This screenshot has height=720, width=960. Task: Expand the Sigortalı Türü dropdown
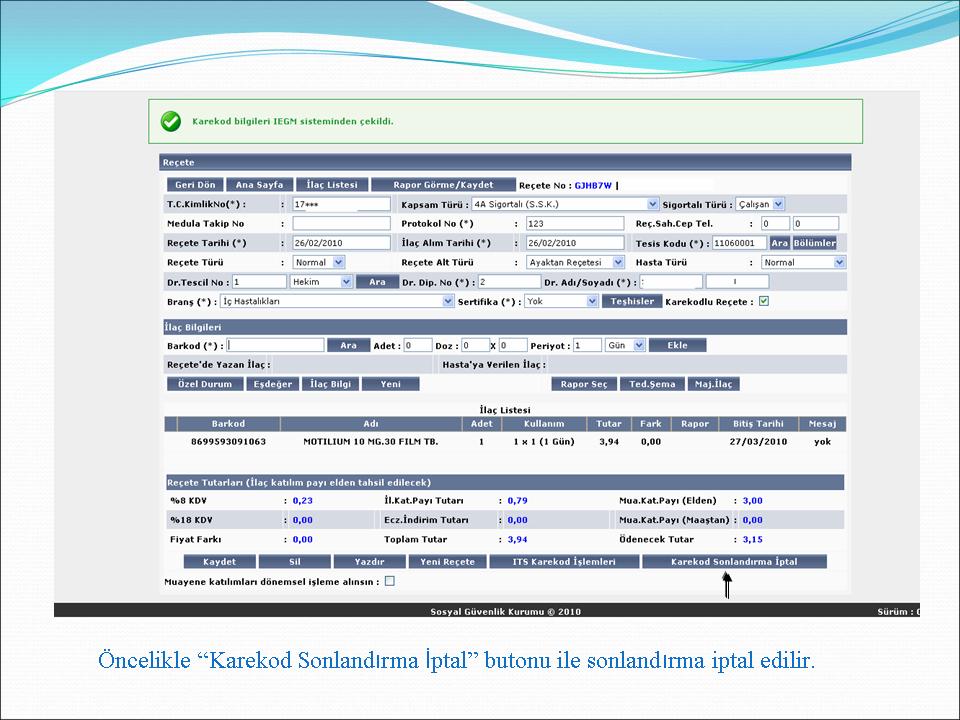[x=760, y=204]
